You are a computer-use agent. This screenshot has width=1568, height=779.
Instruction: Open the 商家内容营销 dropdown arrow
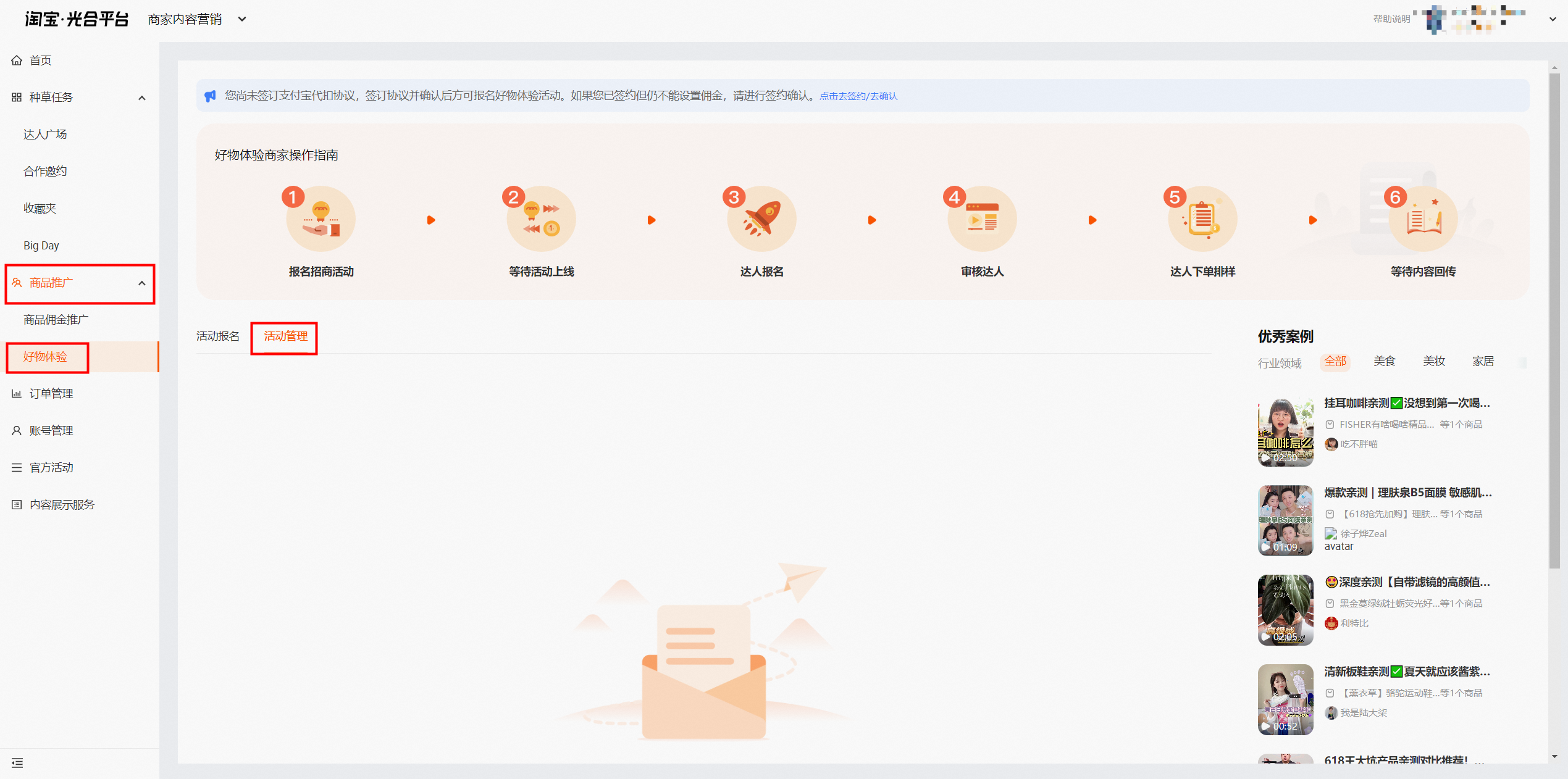click(242, 19)
